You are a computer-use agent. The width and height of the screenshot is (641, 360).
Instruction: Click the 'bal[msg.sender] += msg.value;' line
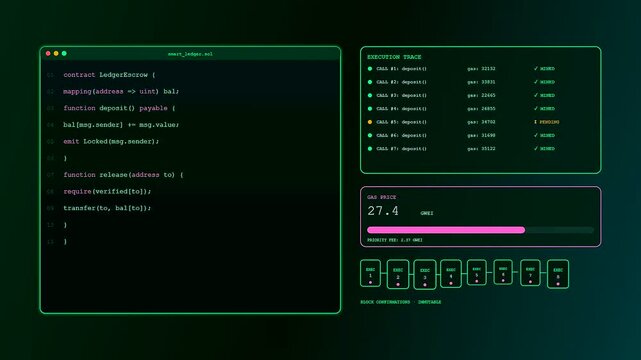coord(121,125)
